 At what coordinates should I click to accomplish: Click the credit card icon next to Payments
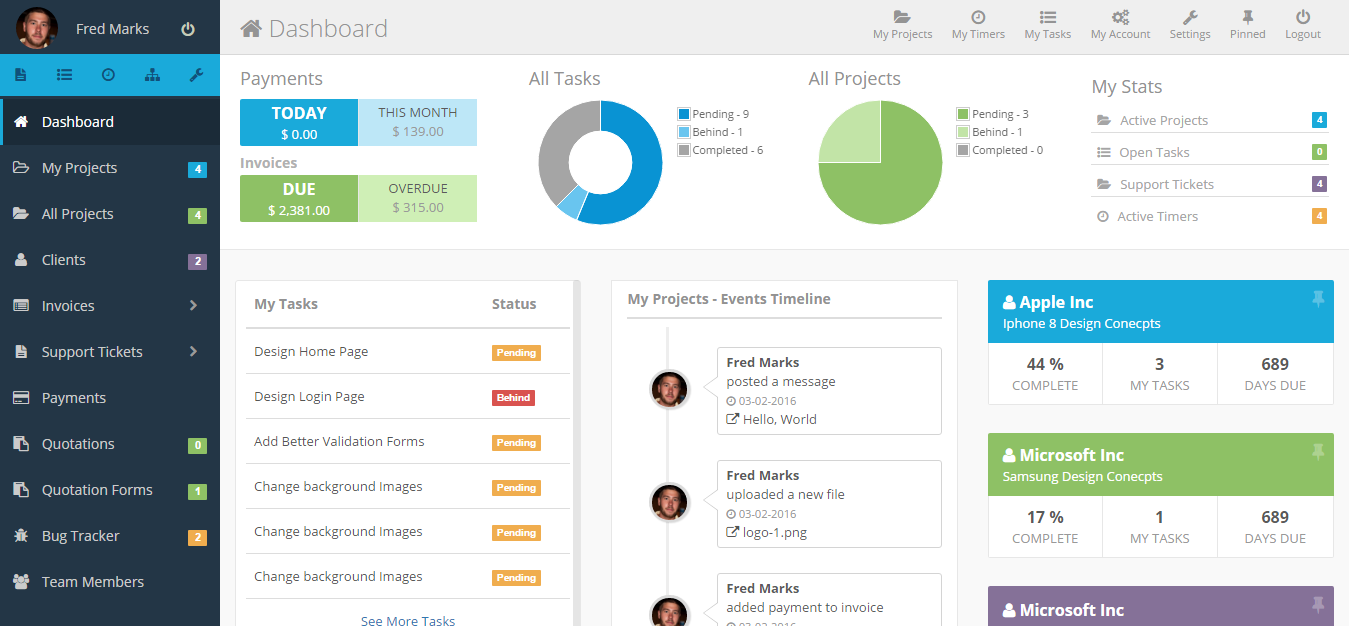(21, 398)
